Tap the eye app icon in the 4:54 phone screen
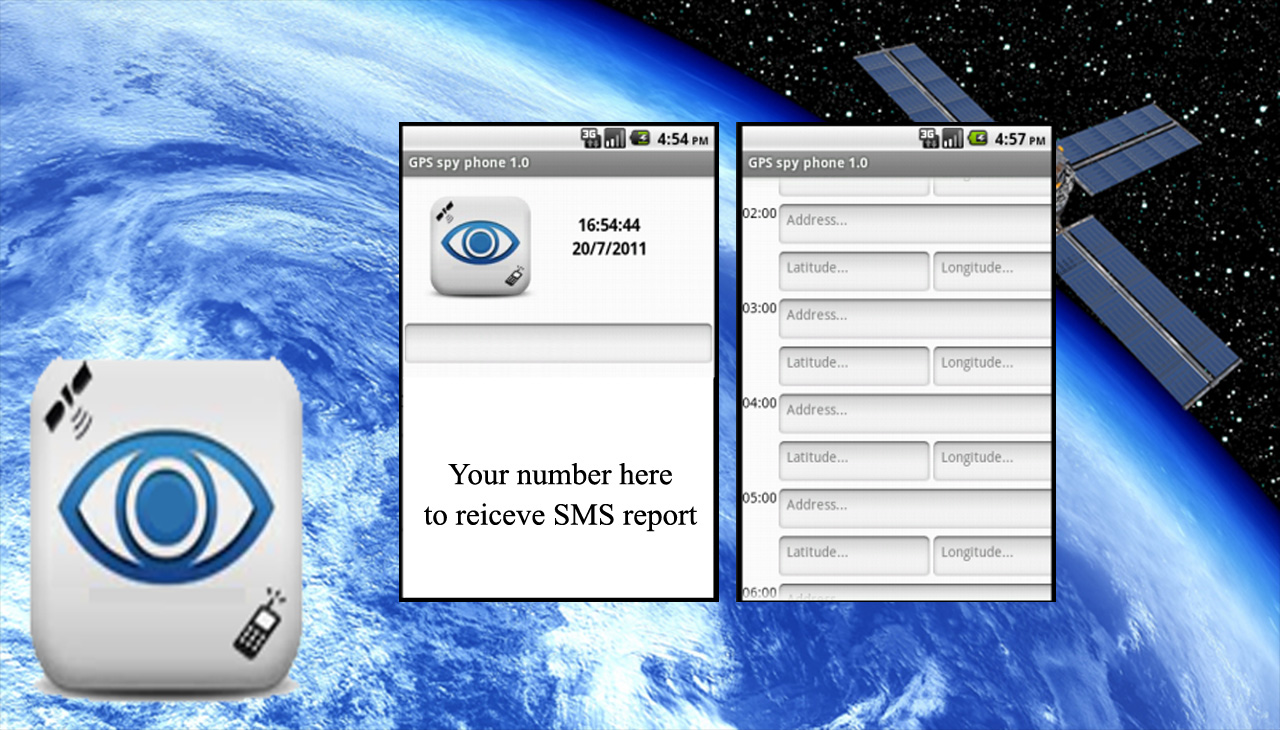The height and width of the screenshot is (730, 1280). click(481, 246)
